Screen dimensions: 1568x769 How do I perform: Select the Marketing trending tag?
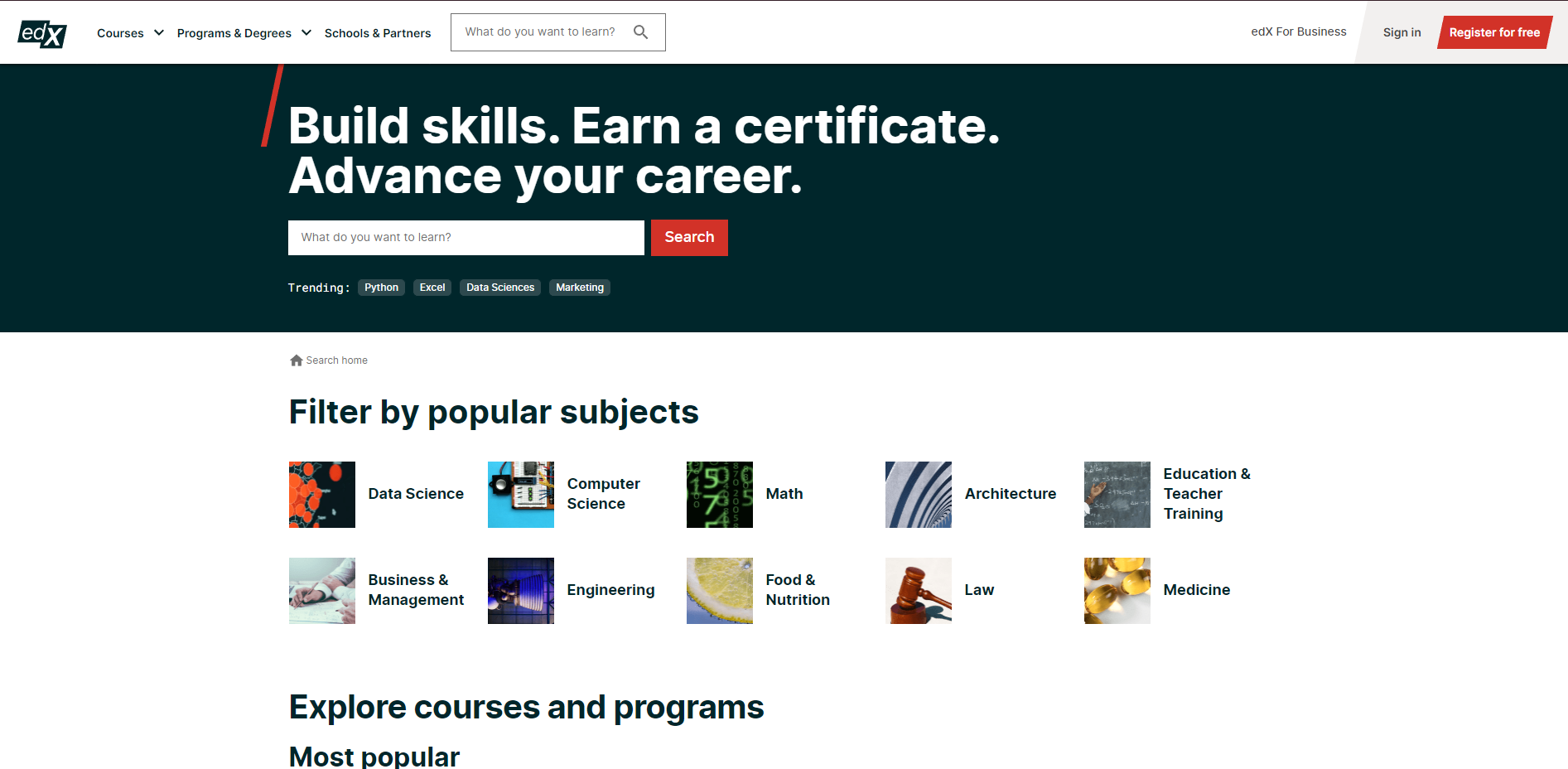click(580, 288)
